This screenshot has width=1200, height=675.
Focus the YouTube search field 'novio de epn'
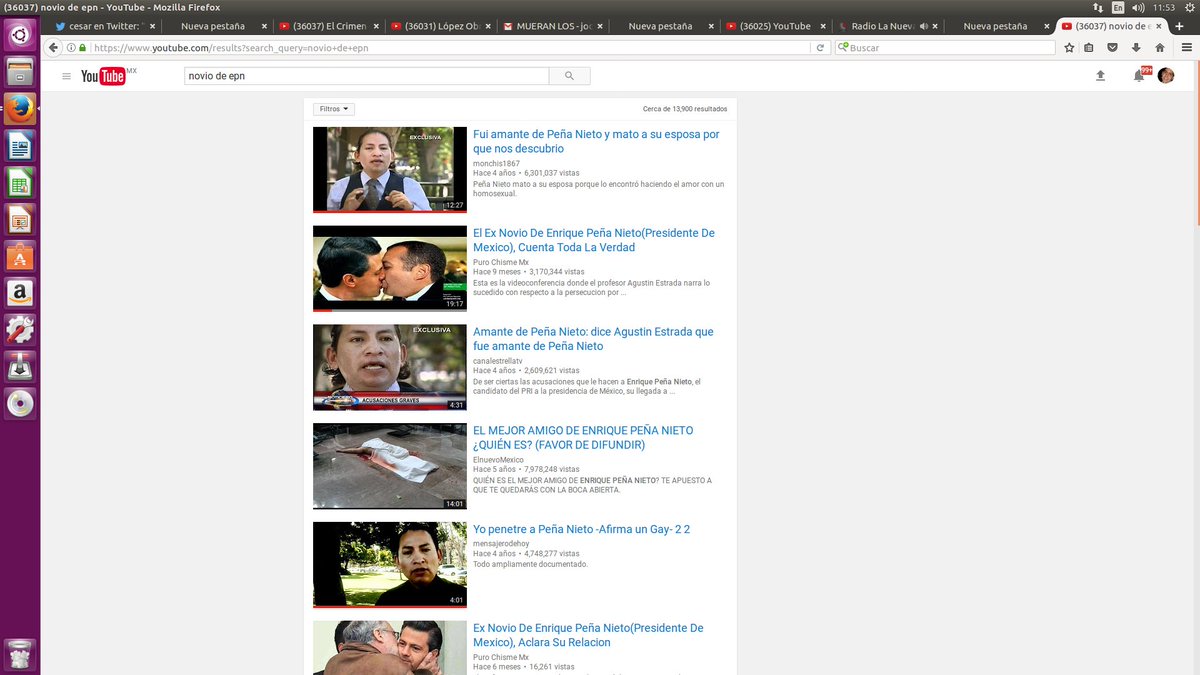point(367,76)
